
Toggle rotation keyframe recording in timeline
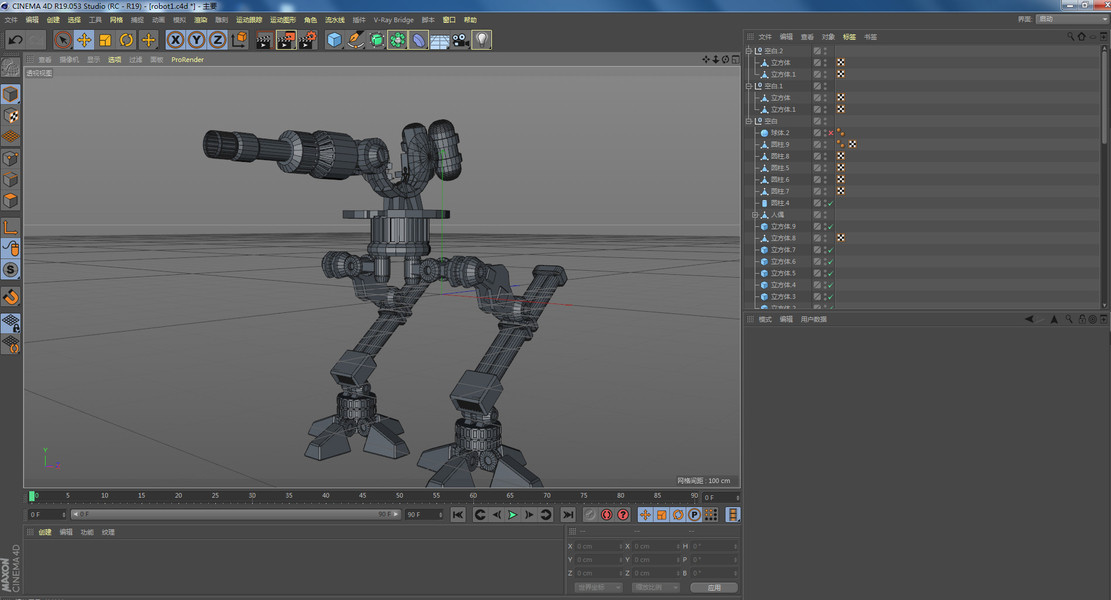[677, 515]
